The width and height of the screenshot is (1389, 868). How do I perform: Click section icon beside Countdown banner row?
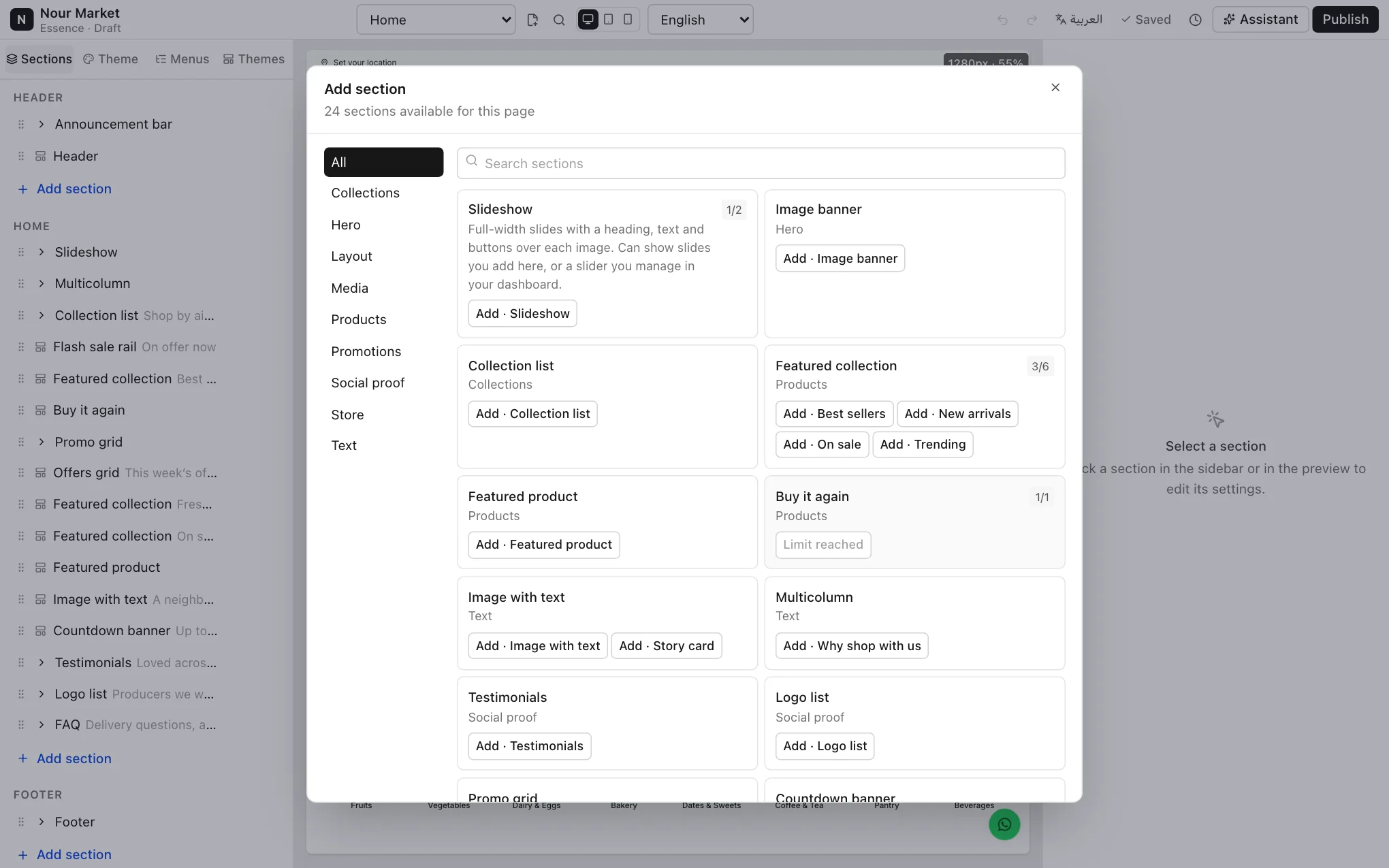[40, 631]
